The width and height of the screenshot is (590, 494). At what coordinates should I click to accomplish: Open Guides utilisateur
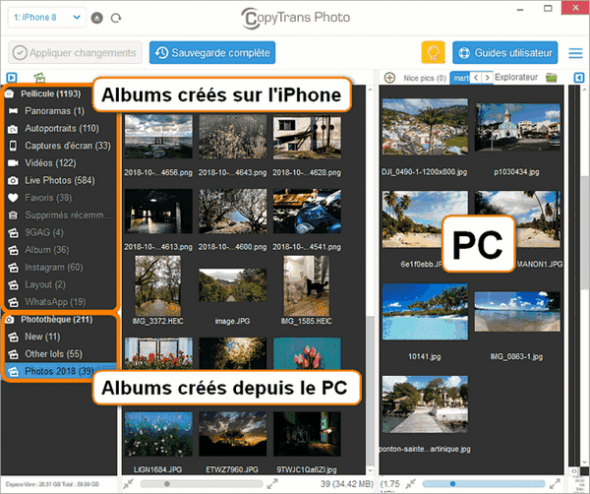tap(505, 53)
